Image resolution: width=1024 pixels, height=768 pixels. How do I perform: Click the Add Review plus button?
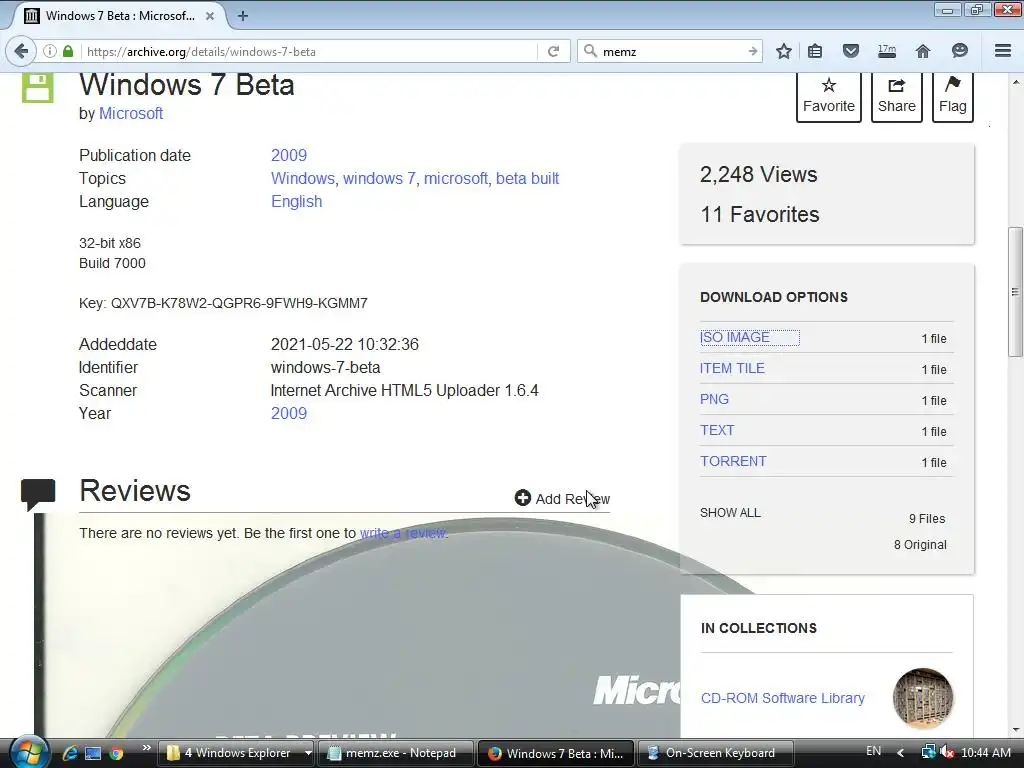click(562, 498)
